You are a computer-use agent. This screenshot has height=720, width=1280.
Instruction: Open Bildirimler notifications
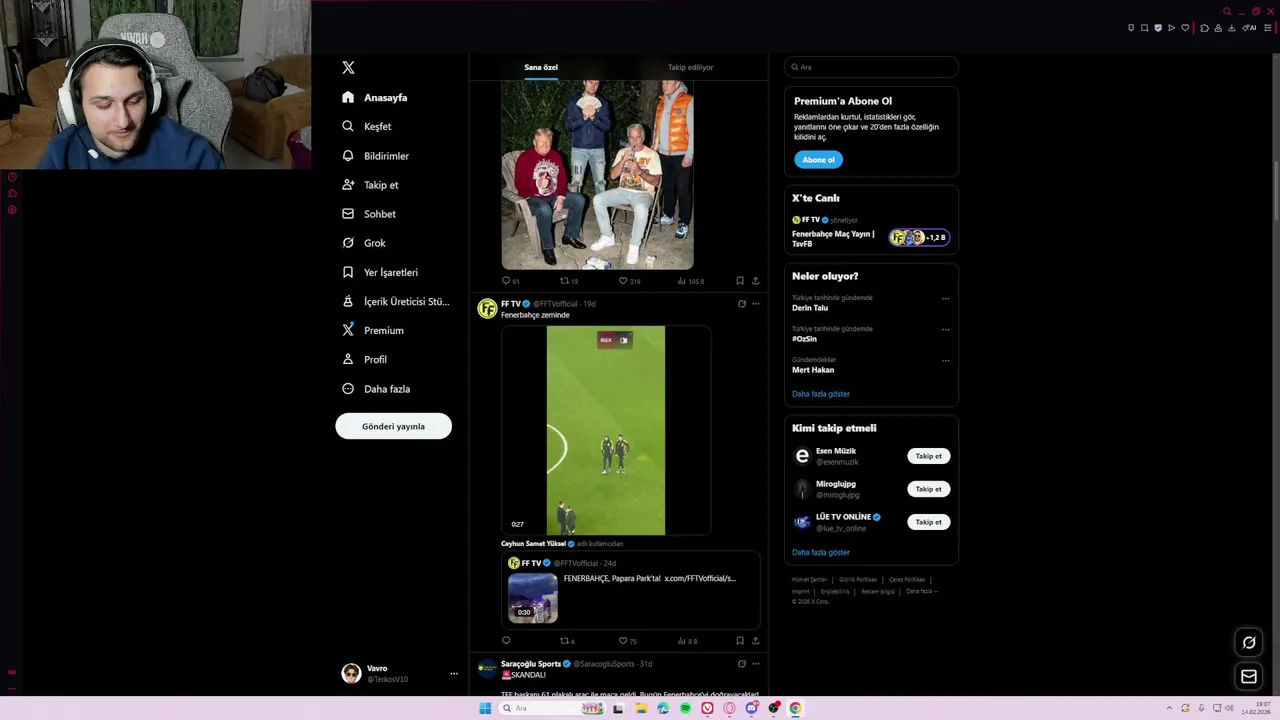(376, 156)
